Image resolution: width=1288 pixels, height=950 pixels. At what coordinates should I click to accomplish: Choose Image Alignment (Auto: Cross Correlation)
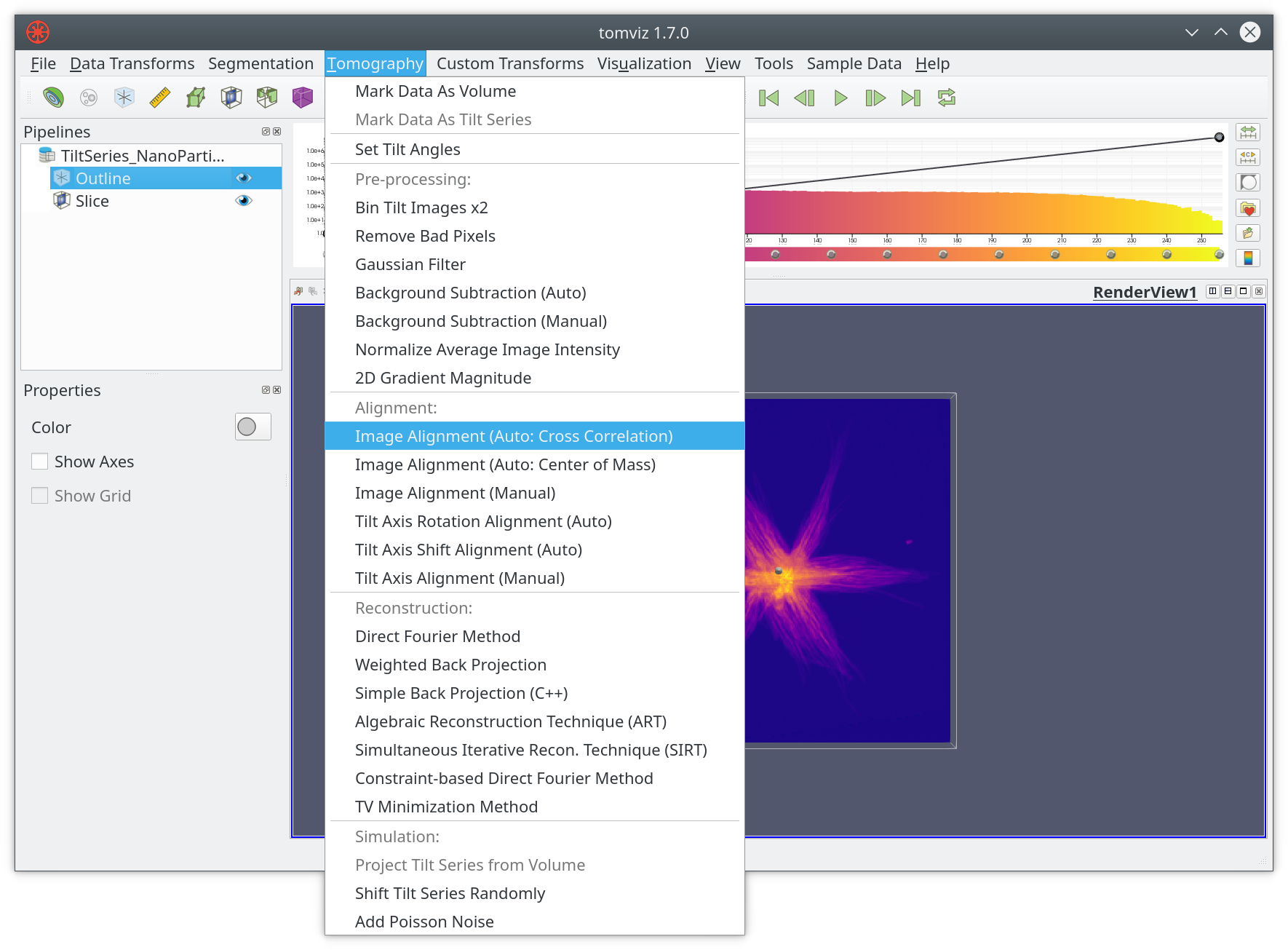535,436
